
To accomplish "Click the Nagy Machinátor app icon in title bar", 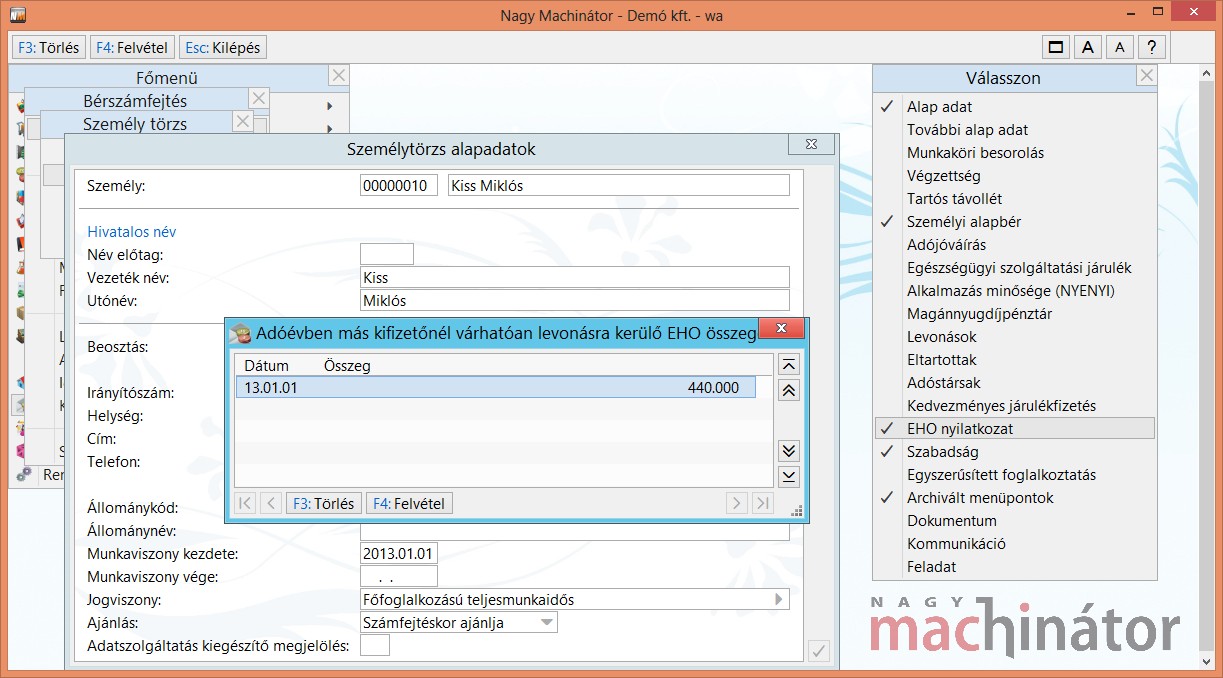I will 17,15.
